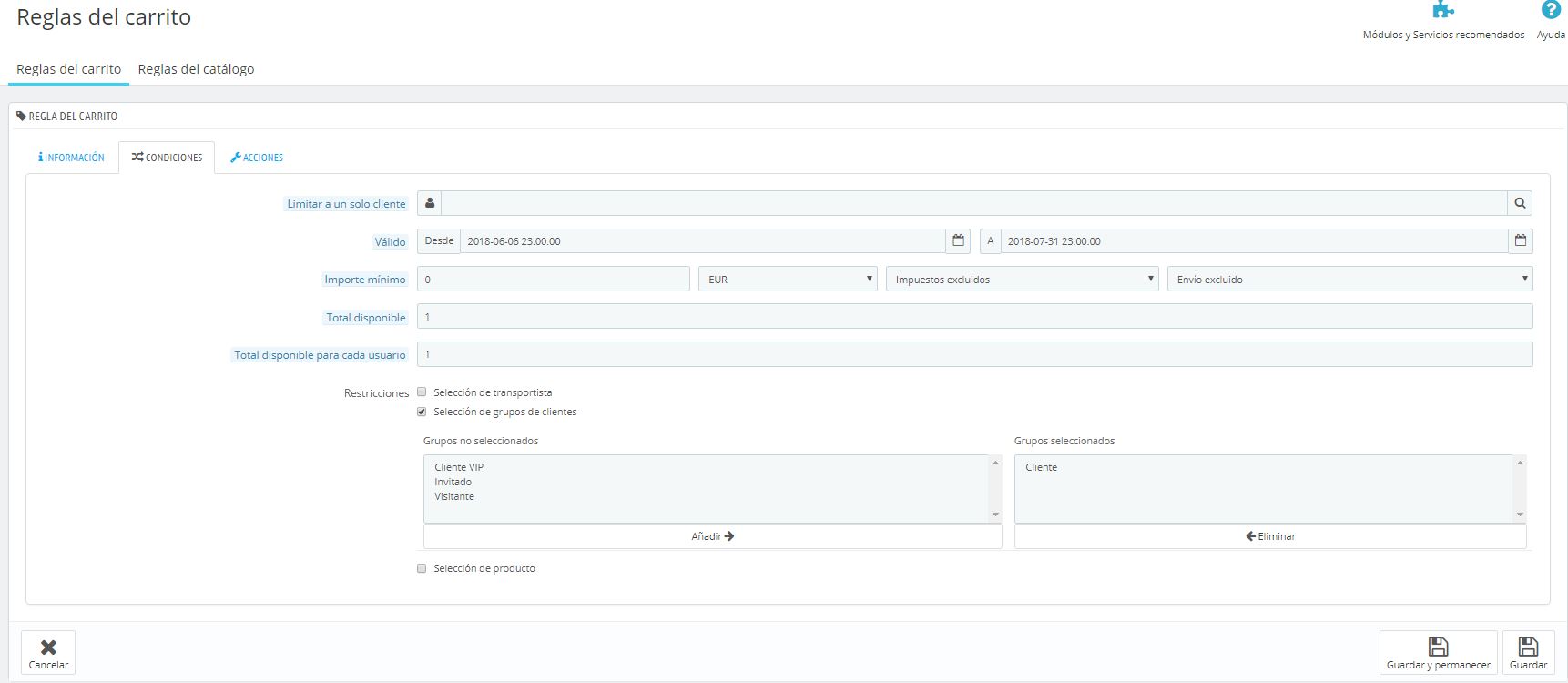Click the Total disponible field
The image size is (1568, 683).
click(975, 317)
